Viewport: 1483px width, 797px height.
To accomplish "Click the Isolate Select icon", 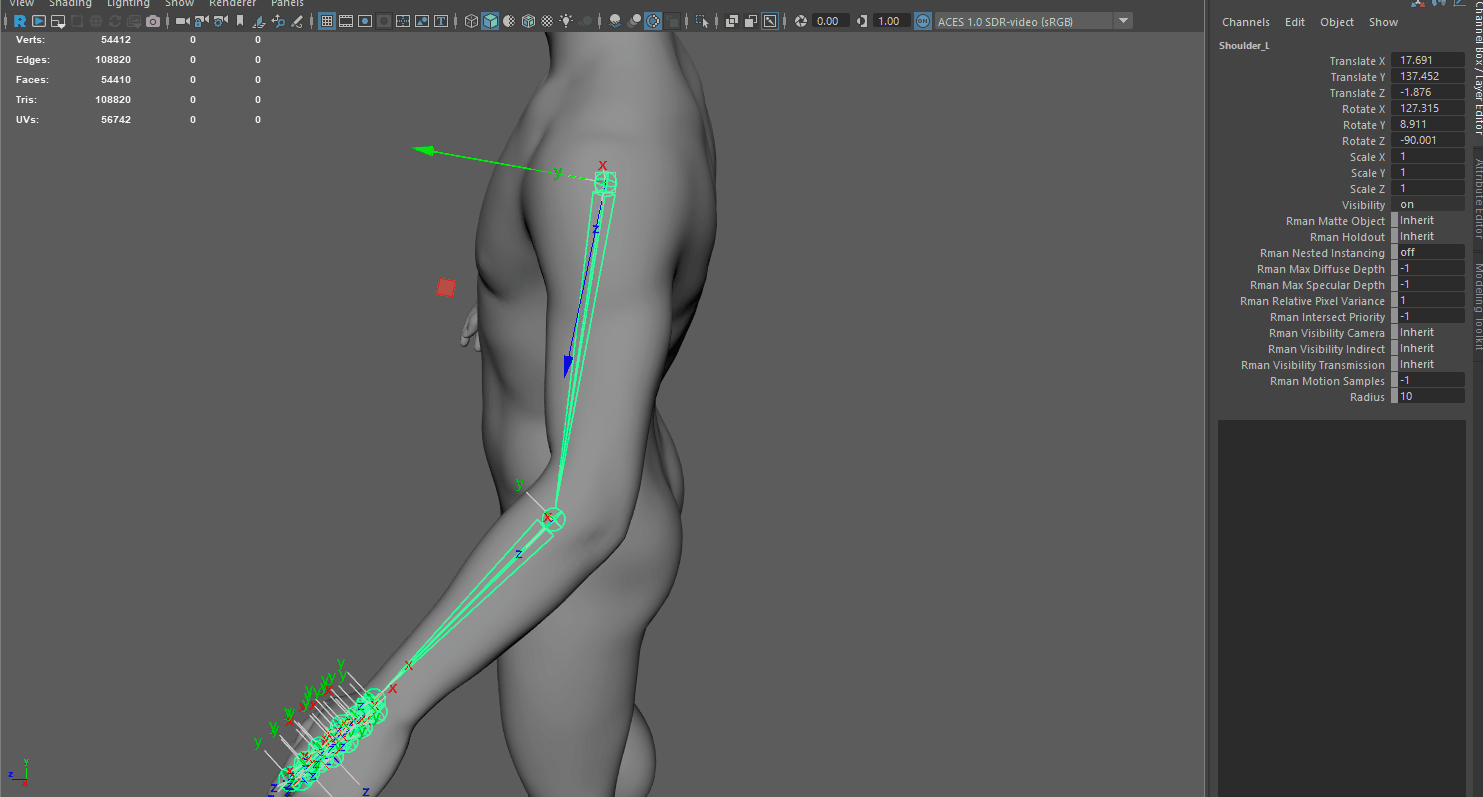I will (701, 21).
